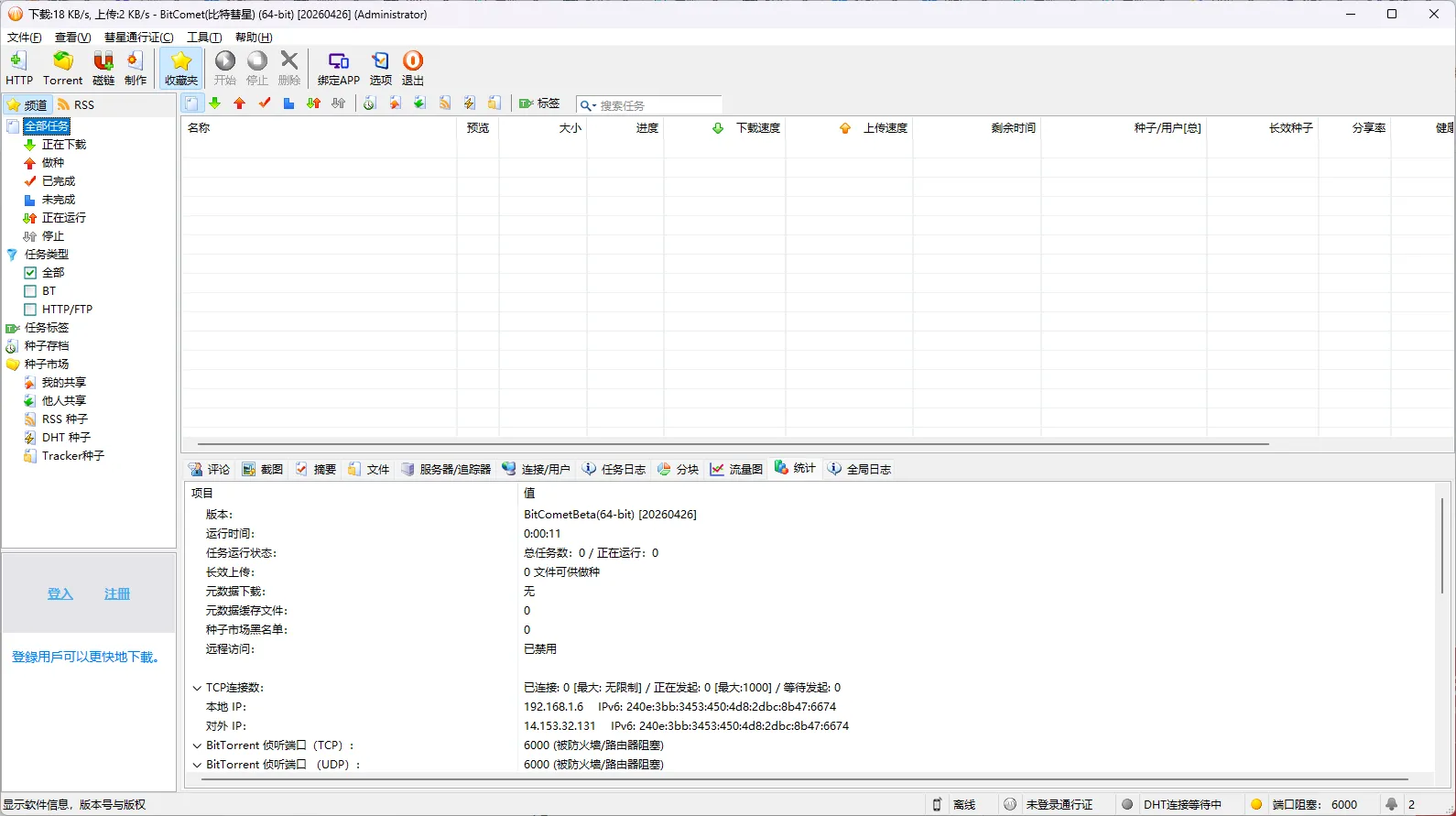The image size is (1456, 816).
Task: Click the Tracker torrent page icon in filter bar
Action: pyautogui.click(x=494, y=103)
